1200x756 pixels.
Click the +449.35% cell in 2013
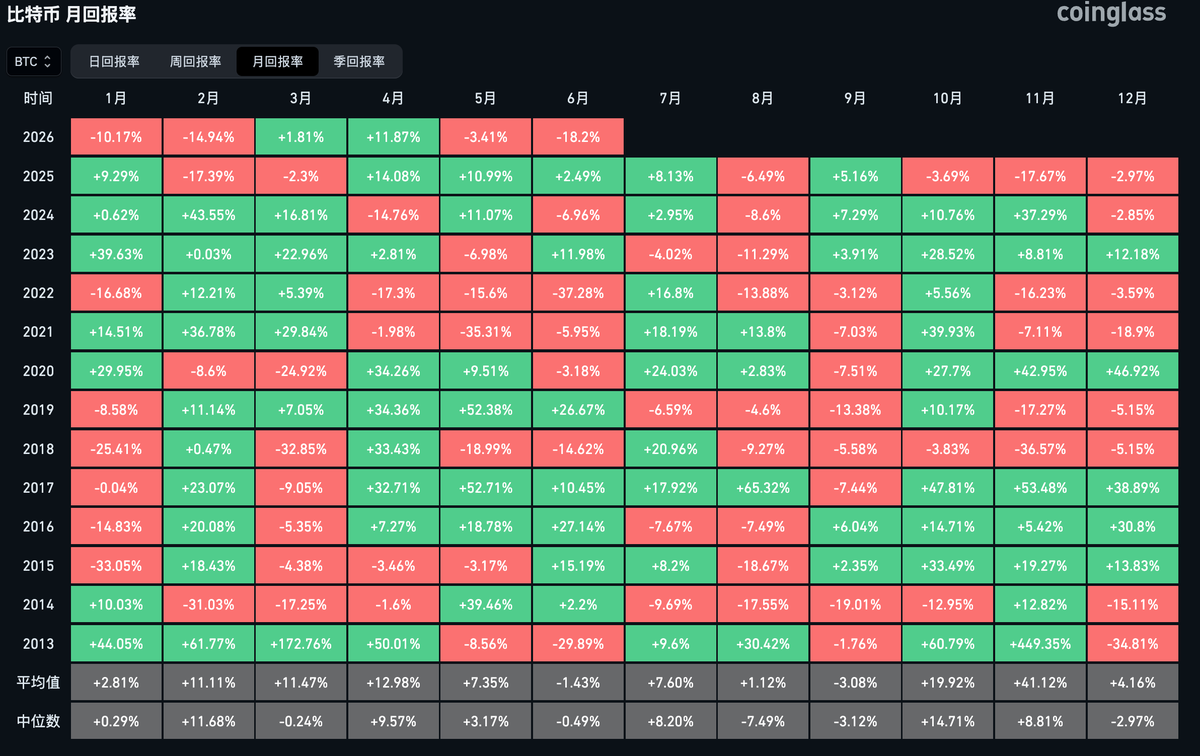click(x=1040, y=643)
